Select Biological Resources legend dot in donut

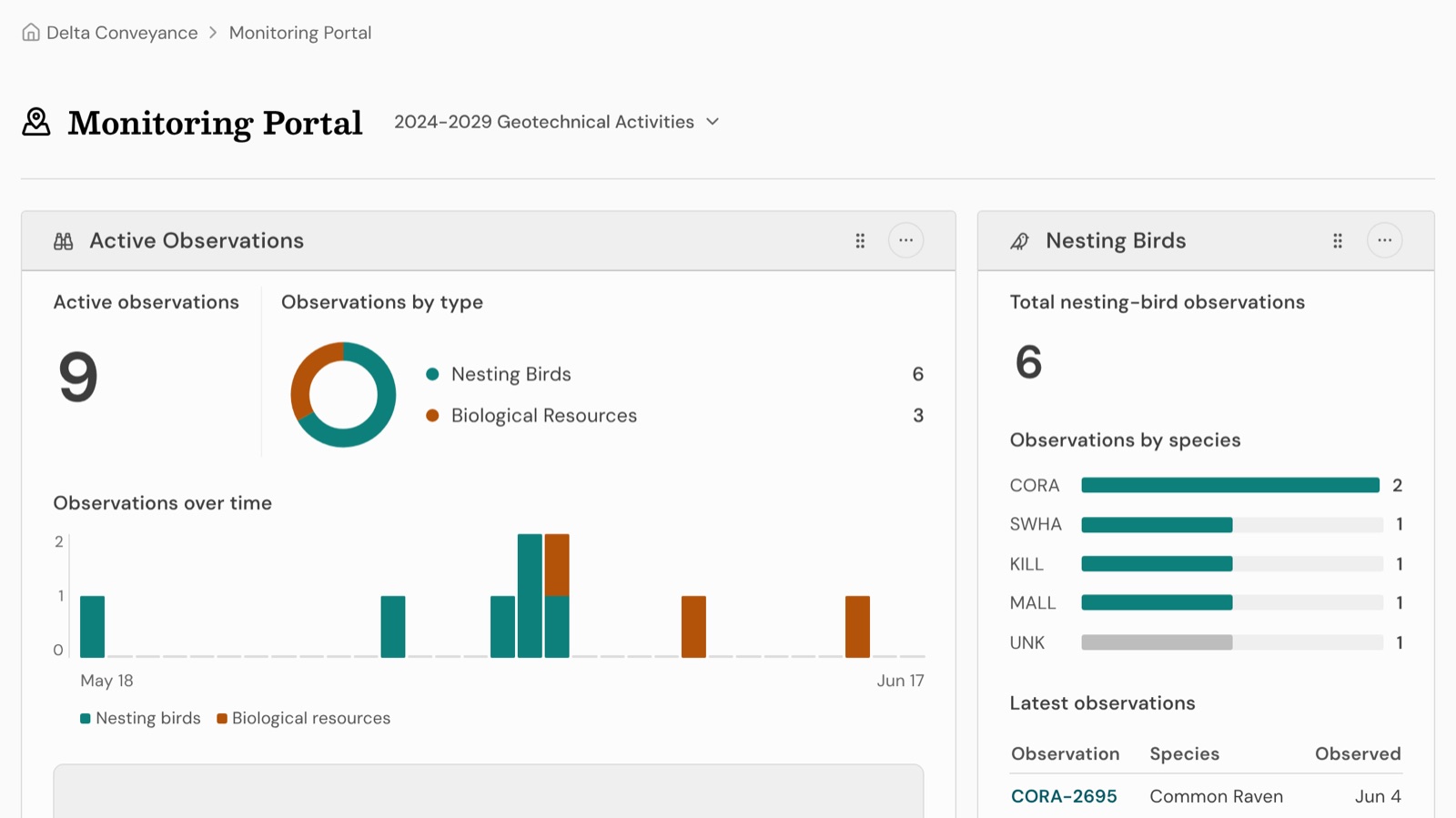coord(432,416)
